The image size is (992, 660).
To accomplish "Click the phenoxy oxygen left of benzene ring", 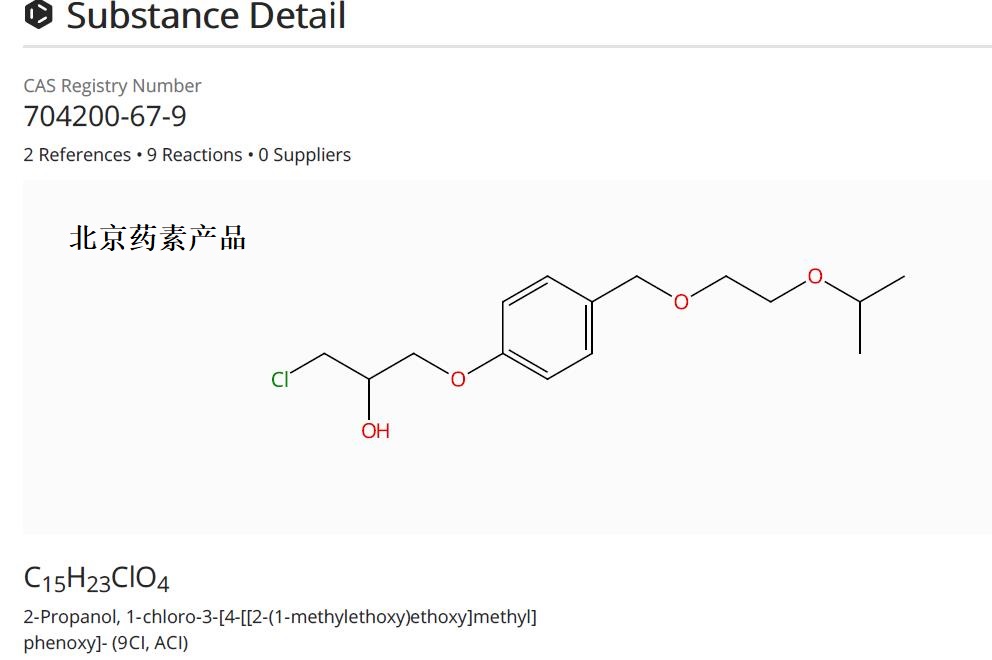I will pos(458,379).
